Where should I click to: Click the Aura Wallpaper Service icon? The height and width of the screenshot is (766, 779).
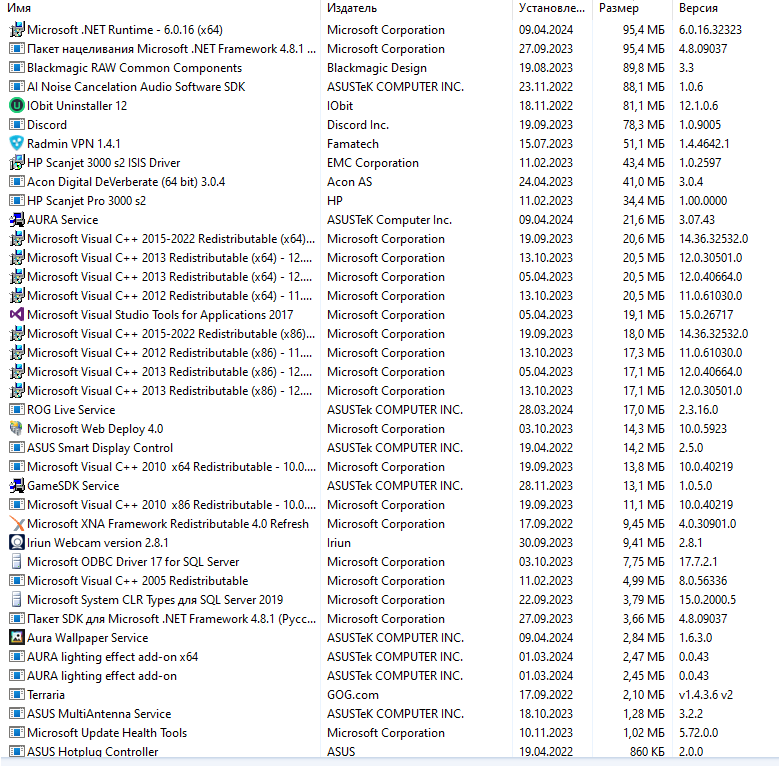(16, 637)
